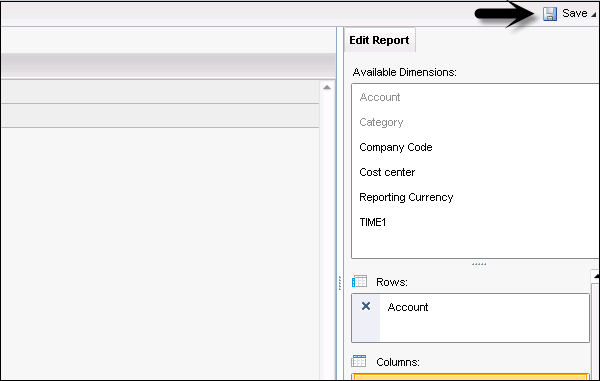The height and width of the screenshot is (381, 600).
Task: Select Reporting Currency dimension
Action: pyautogui.click(x=406, y=197)
